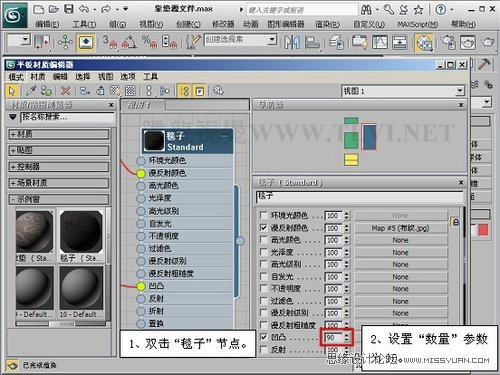Enable the 环境光颜色 map checkbox
This screenshot has width=500, height=375.
[x=264, y=215]
